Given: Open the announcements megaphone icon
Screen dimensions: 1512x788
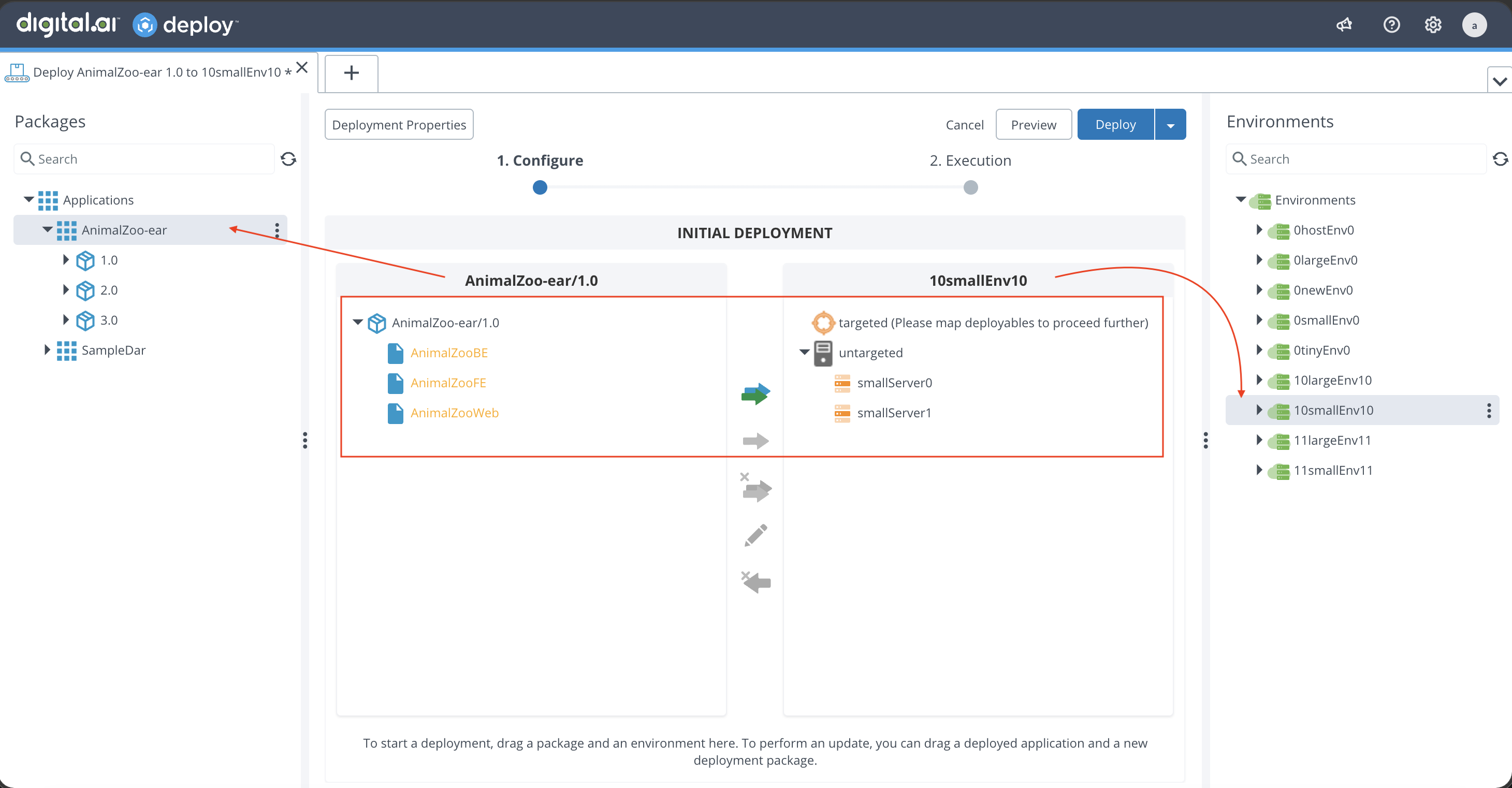Looking at the screenshot, I should (1344, 25).
